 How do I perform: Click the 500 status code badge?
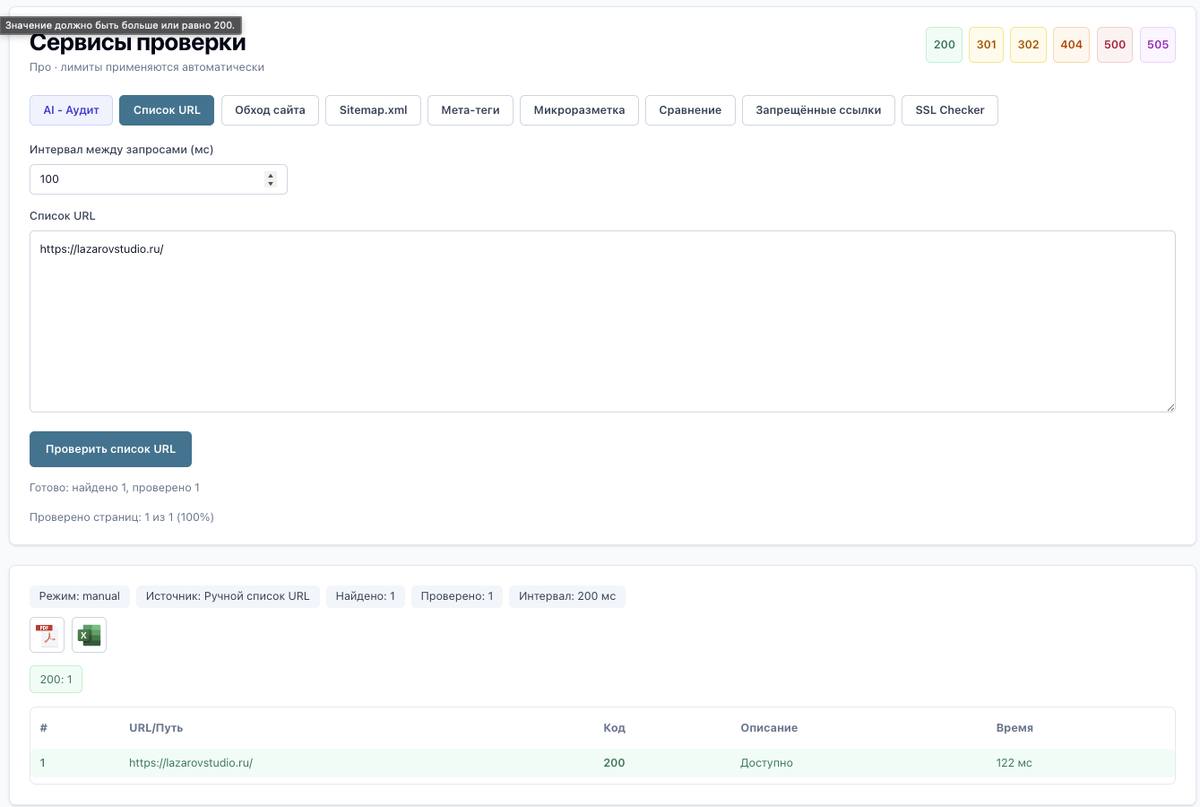coord(1115,45)
